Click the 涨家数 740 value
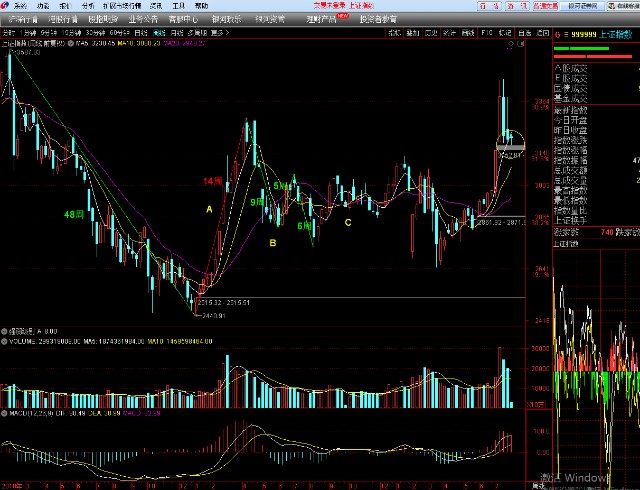Image resolution: width=640 pixels, height=490 pixels. (x=607, y=232)
